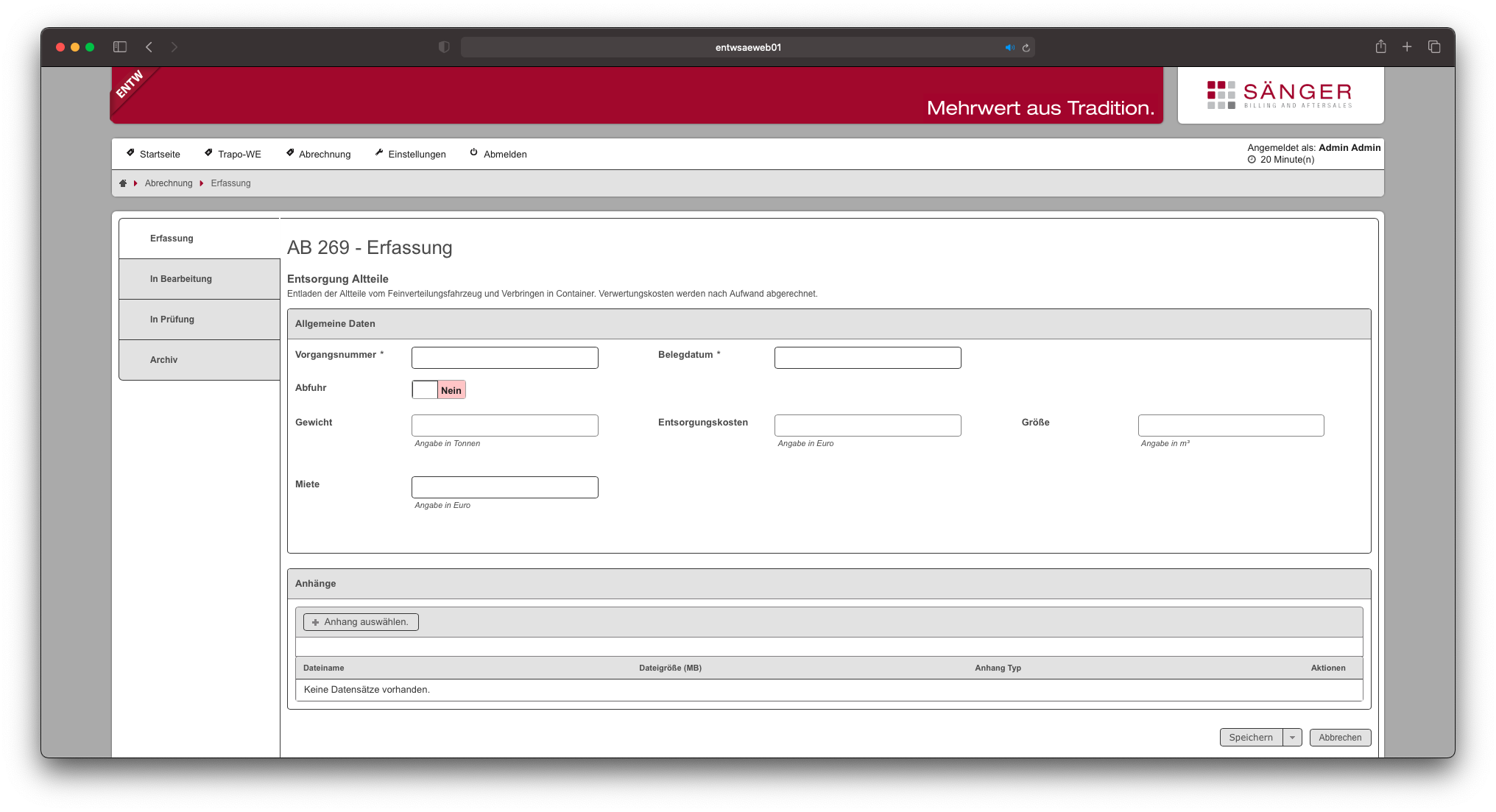The image size is (1496, 812).
Task: Open a new tab plus icon
Action: pos(1407,46)
